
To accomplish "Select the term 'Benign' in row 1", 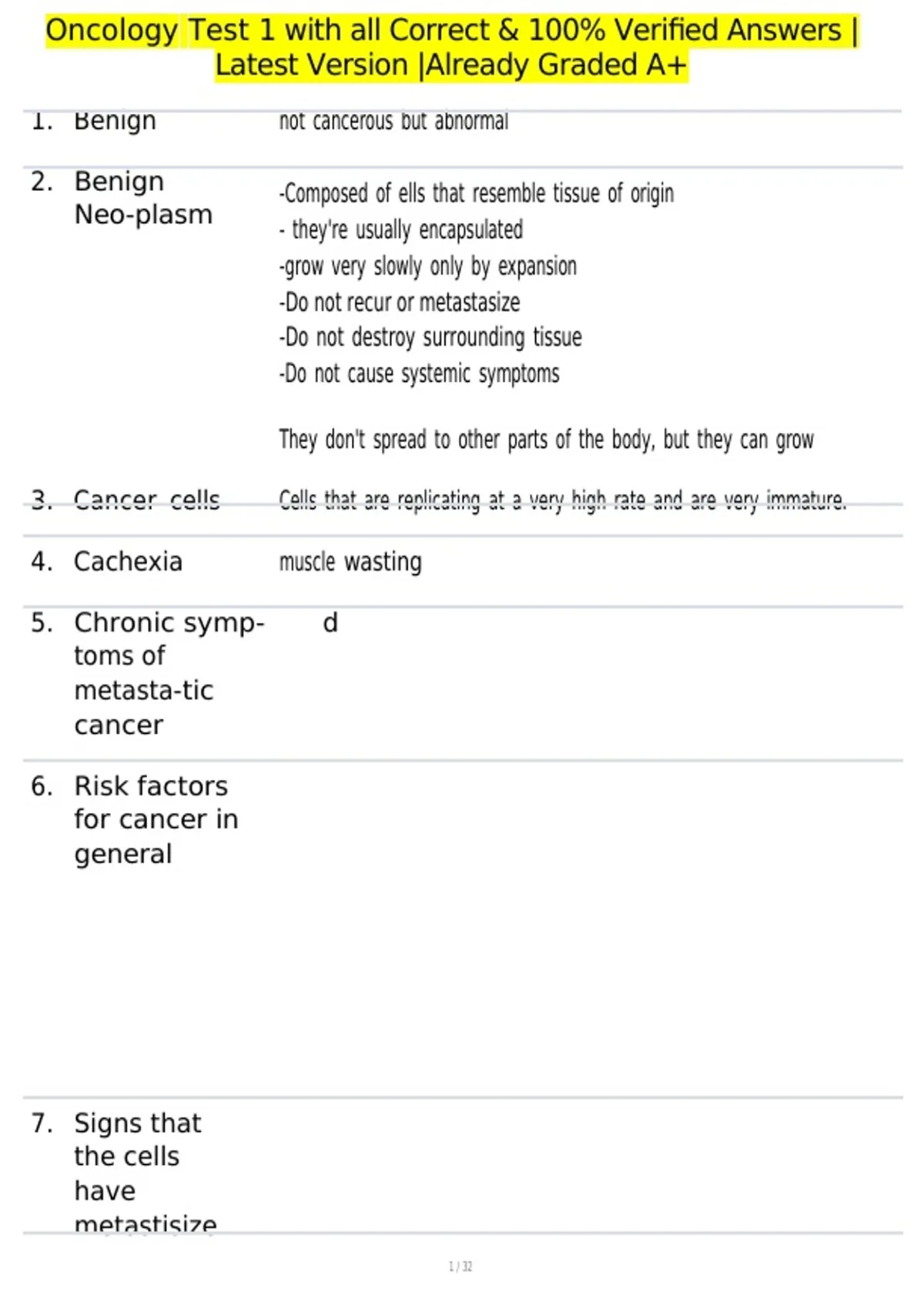I will 115,122.
